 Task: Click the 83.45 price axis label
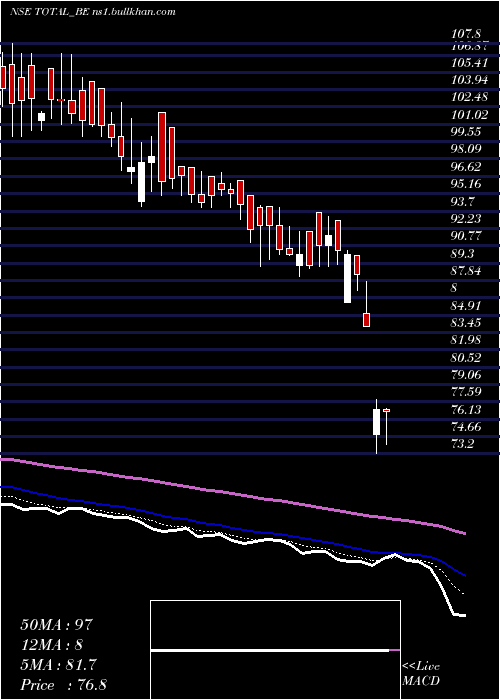click(466, 323)
